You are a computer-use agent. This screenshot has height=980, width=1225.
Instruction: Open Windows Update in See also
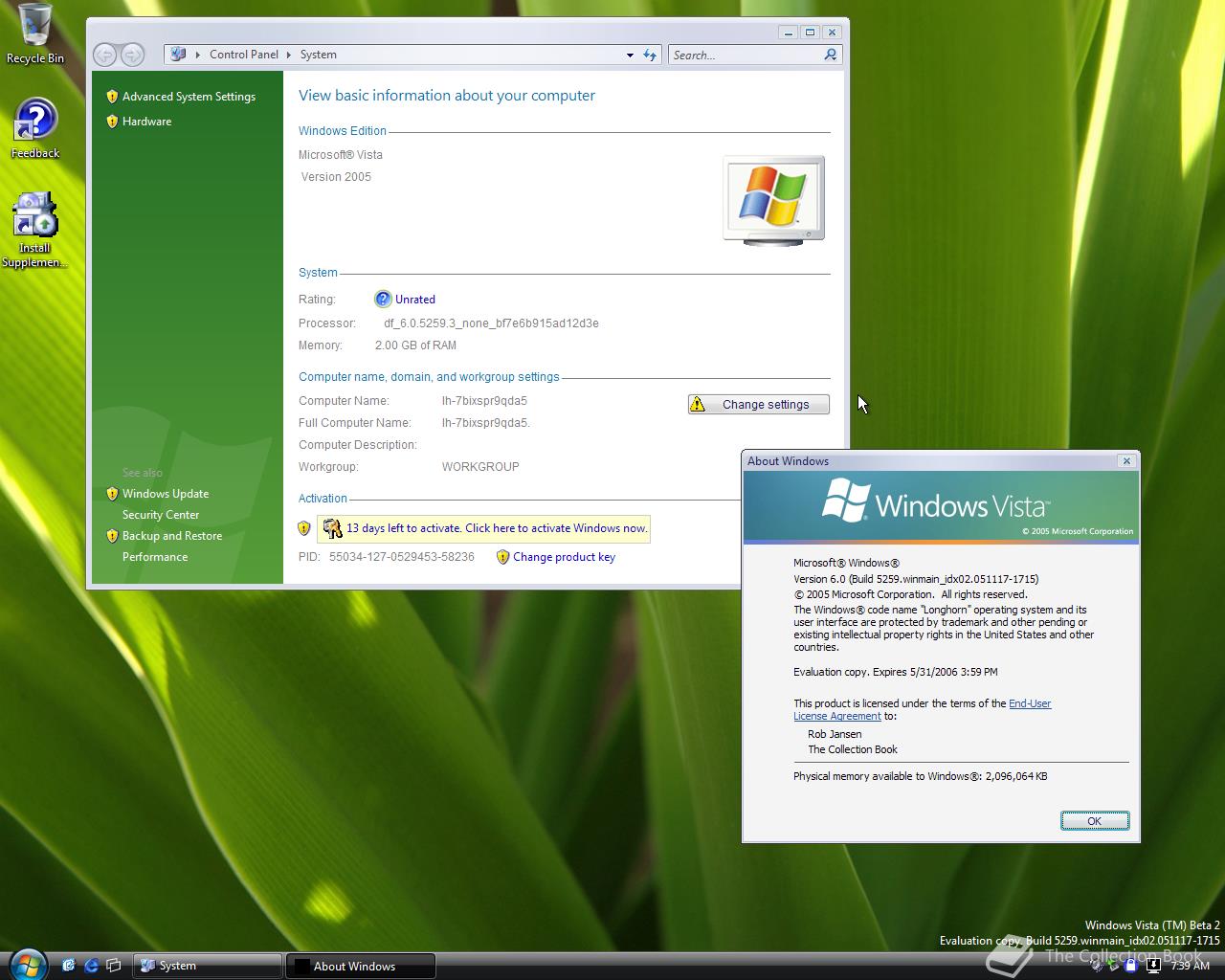tap(166, 494)
